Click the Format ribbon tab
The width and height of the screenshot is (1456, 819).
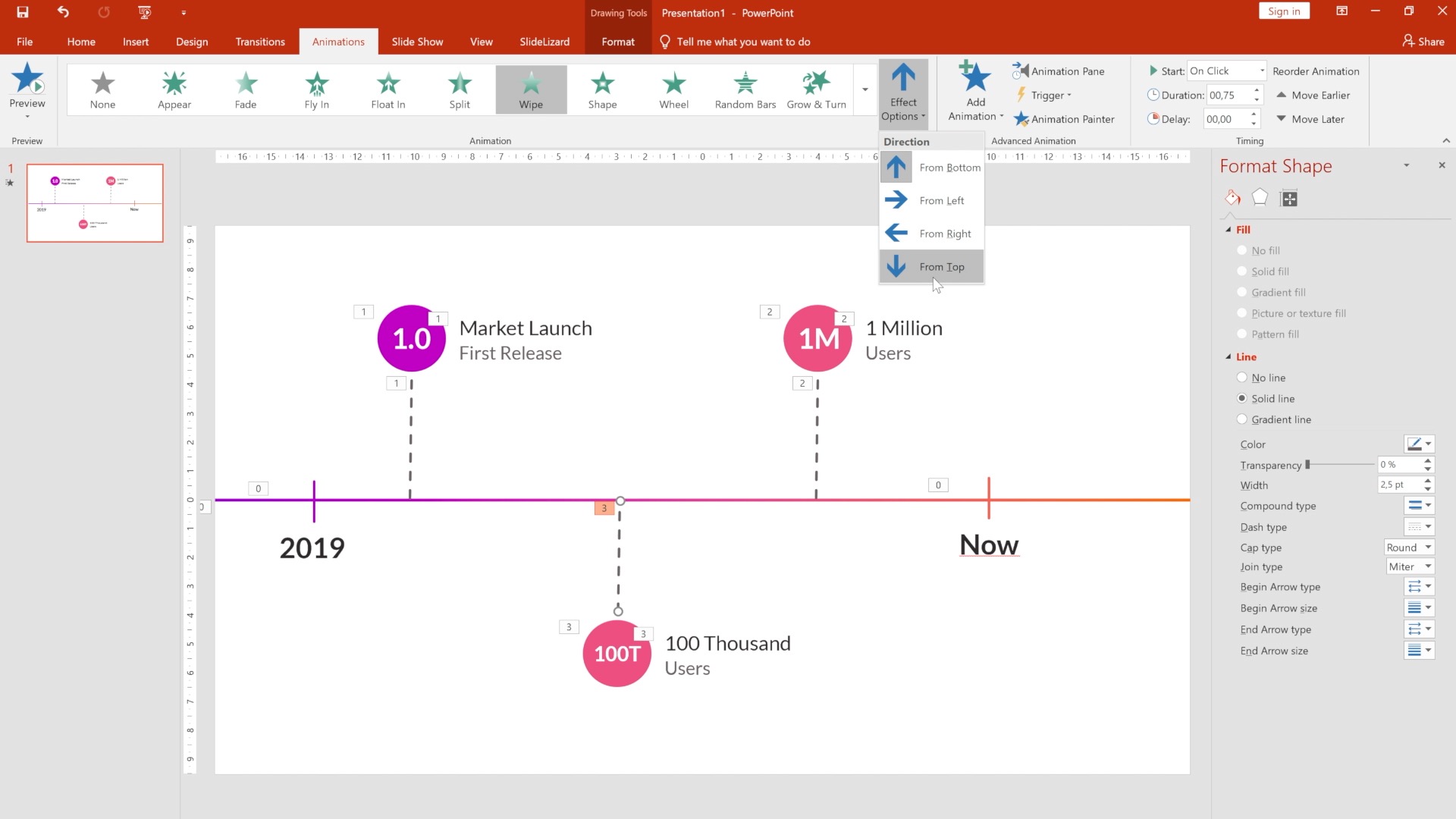[x=617, y=42]
